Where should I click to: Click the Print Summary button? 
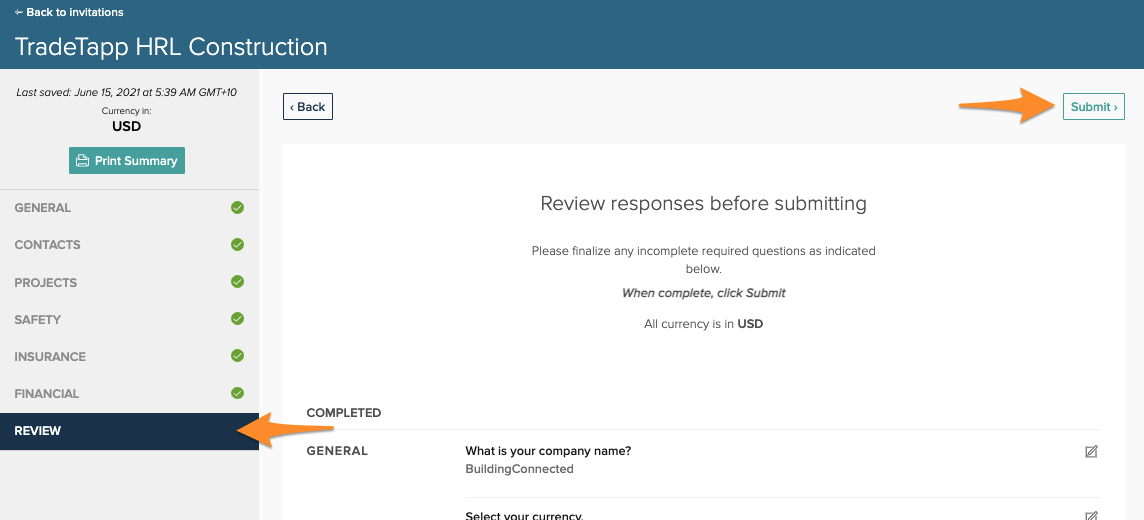(x=127, y=161)
